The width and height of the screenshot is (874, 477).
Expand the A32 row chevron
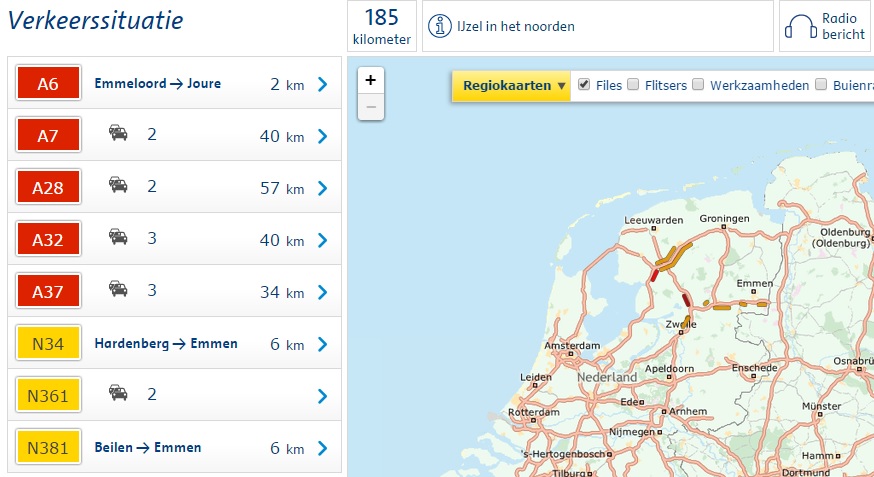(x=322, y=240)
